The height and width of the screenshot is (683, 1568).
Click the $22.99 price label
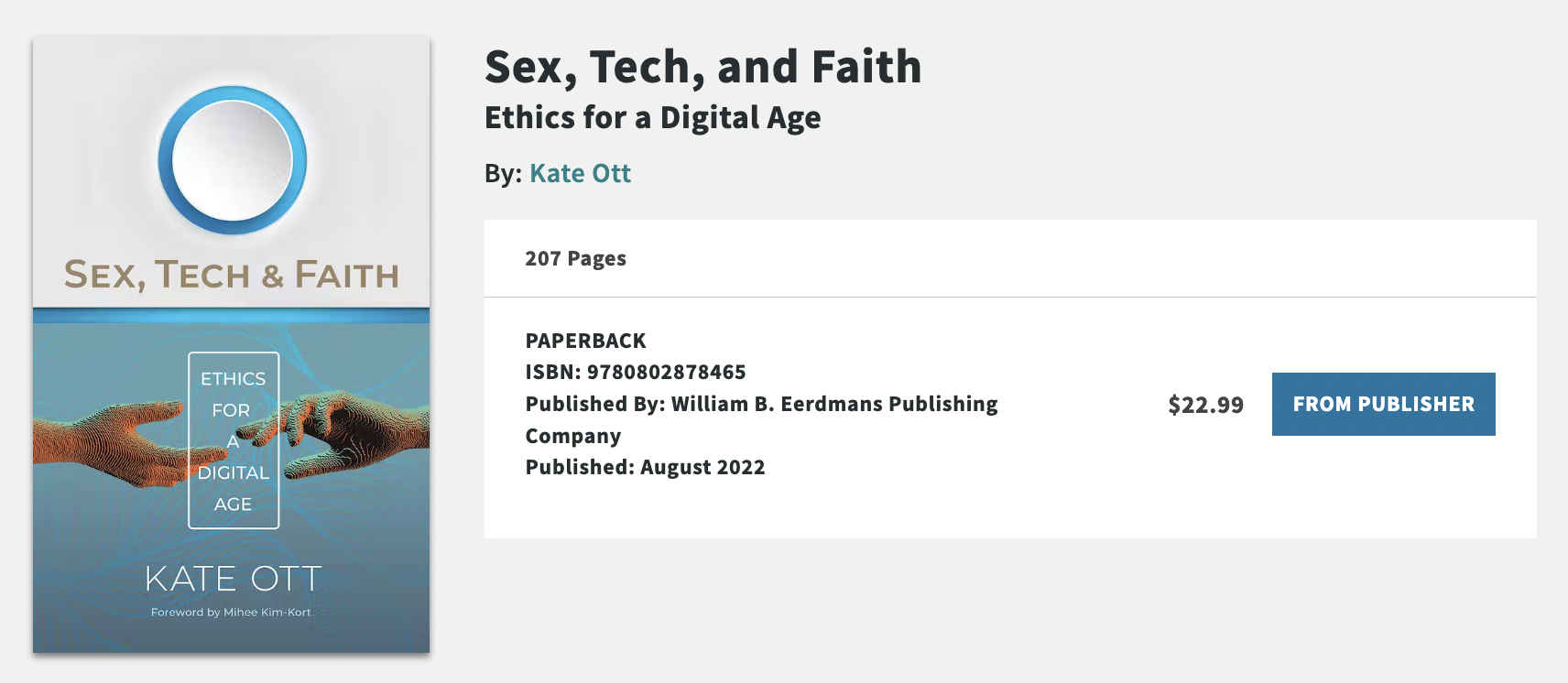[x=1204, y=403]
